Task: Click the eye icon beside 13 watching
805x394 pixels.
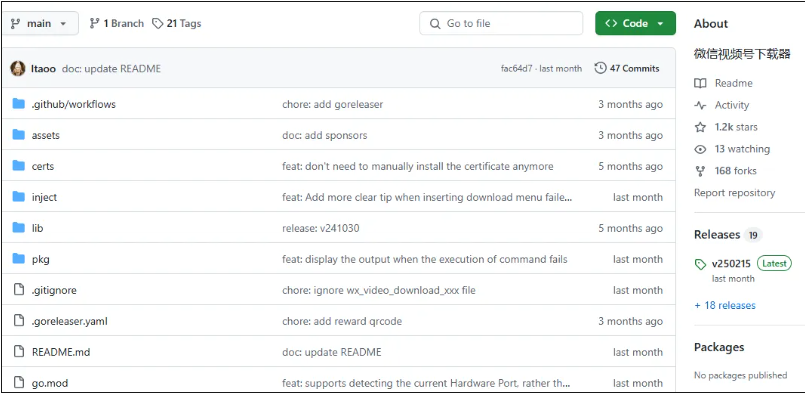Action: coord(700,149)
